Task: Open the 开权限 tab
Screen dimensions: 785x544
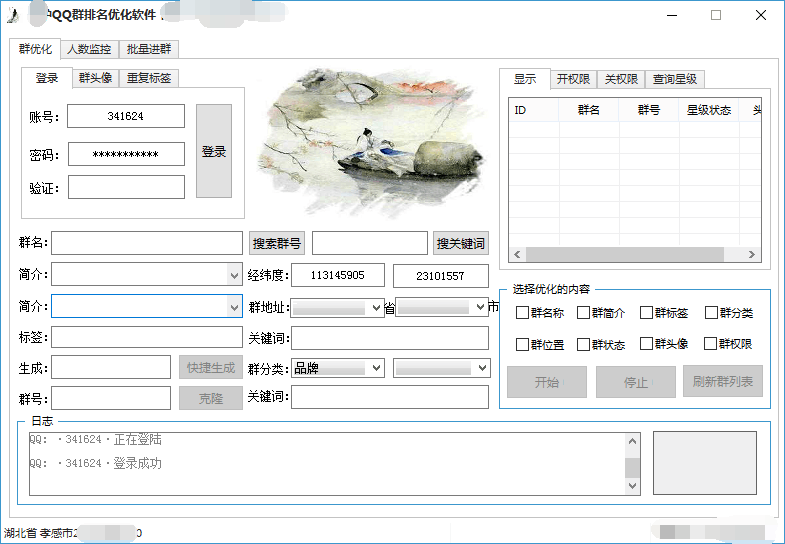Action: [x=573, y=79]
